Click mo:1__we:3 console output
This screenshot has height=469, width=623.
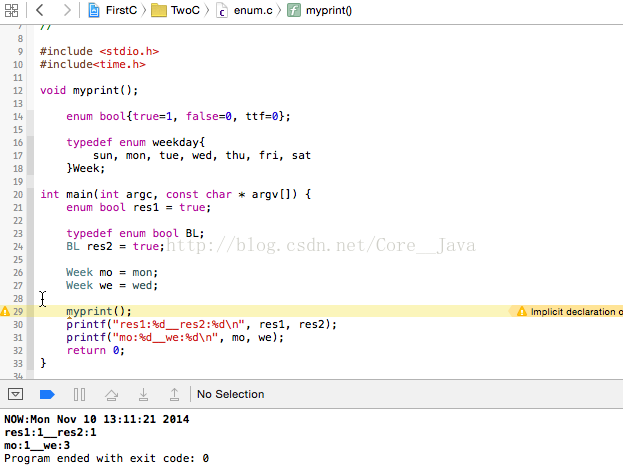pyautogui.click(x=37, y=446)
